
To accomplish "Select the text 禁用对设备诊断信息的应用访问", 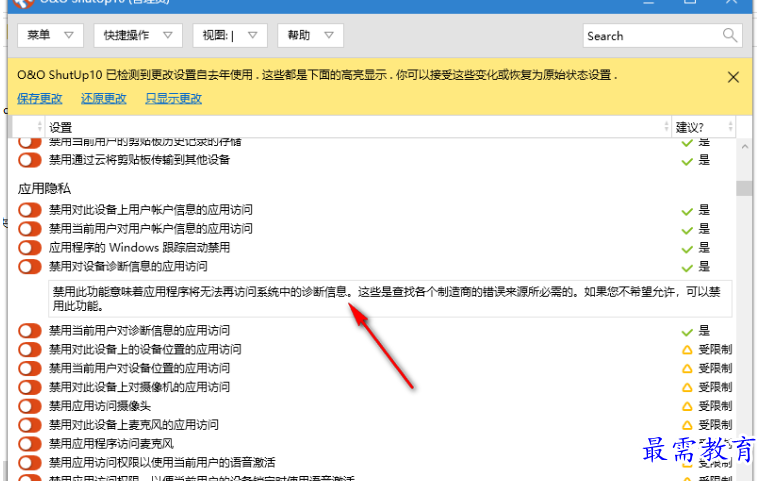I will pyautogui.click(x=128, y=267).
